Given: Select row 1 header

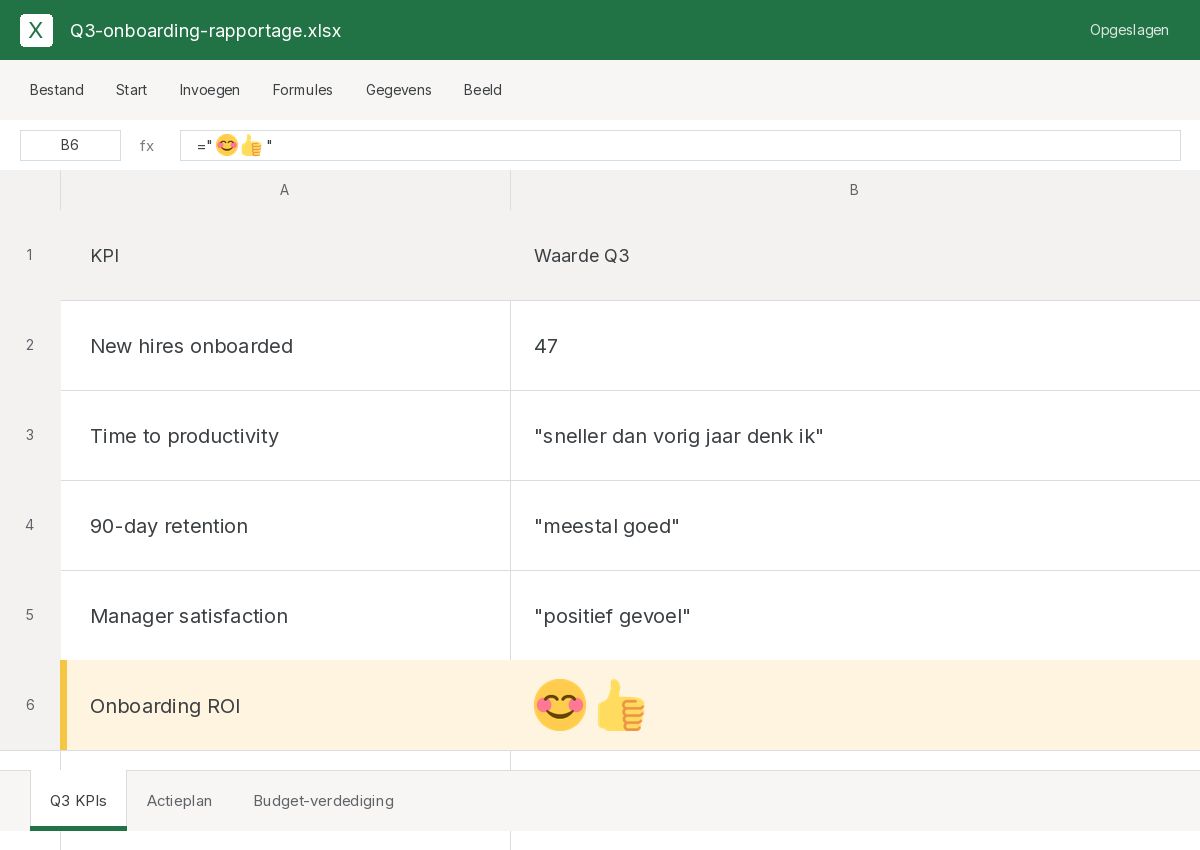Looking at the screenshot, I should [30, 255].
